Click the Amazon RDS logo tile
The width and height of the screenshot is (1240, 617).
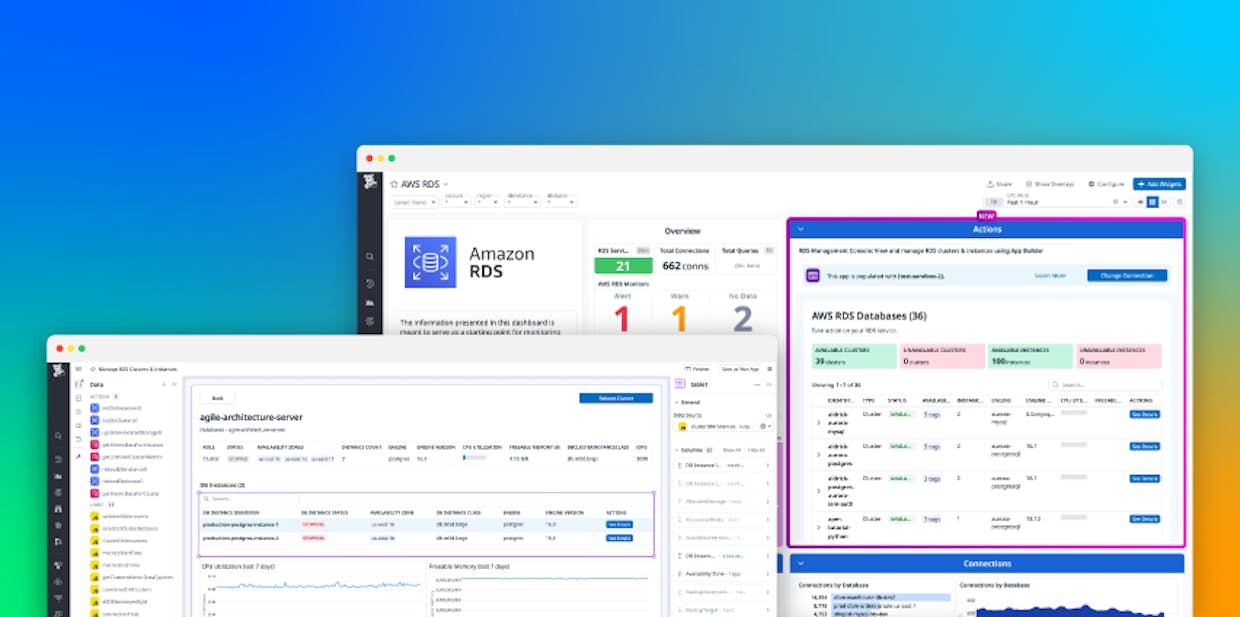[431, 262]
